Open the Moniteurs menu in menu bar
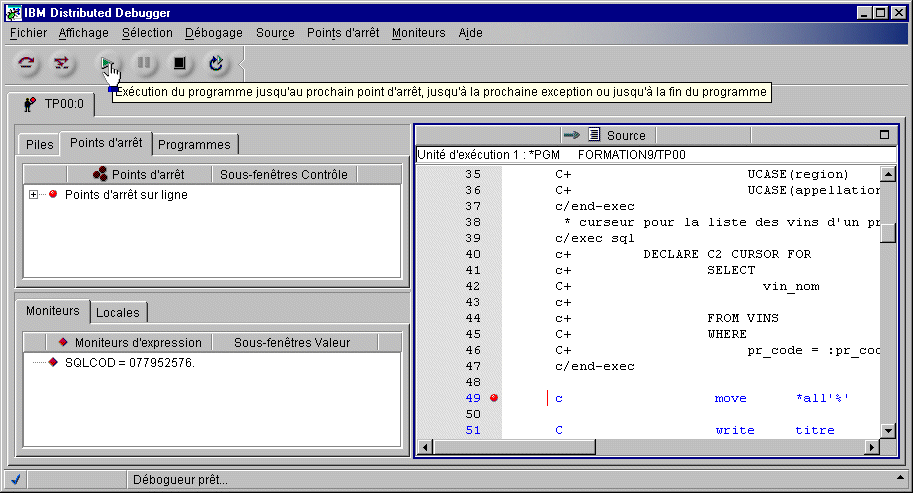Screen dimensions: 913x493 tap(418, 33)
